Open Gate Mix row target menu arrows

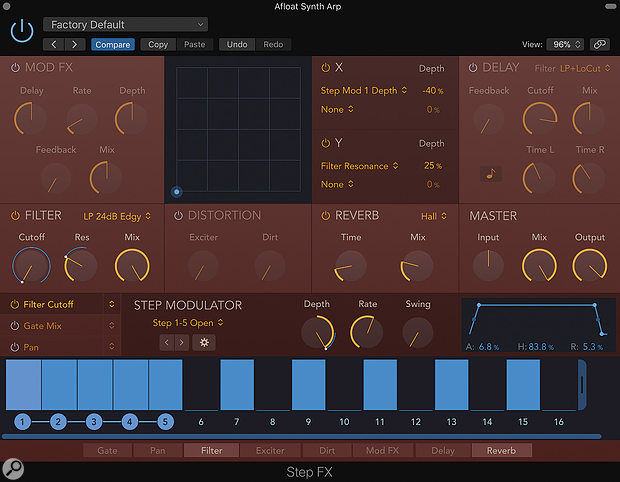tap(112, 325)
